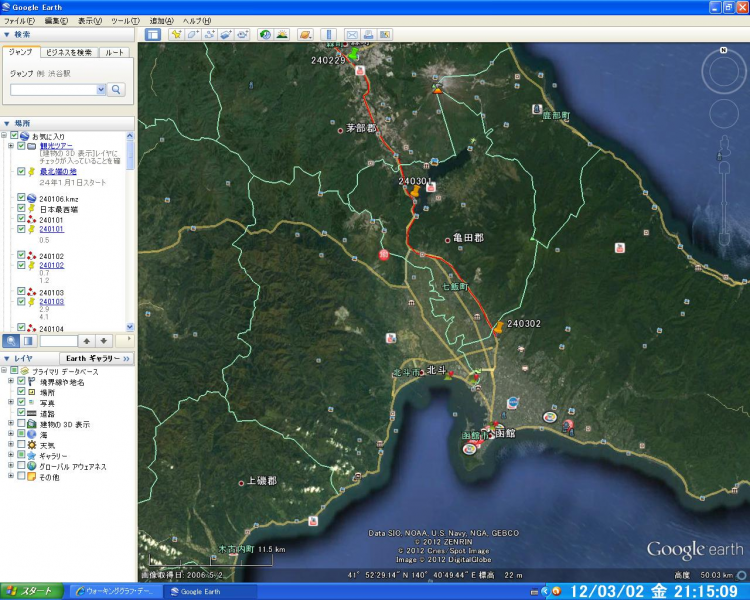
Task: Collapse the 検索 panel triangle
Action: pos(7,34)
